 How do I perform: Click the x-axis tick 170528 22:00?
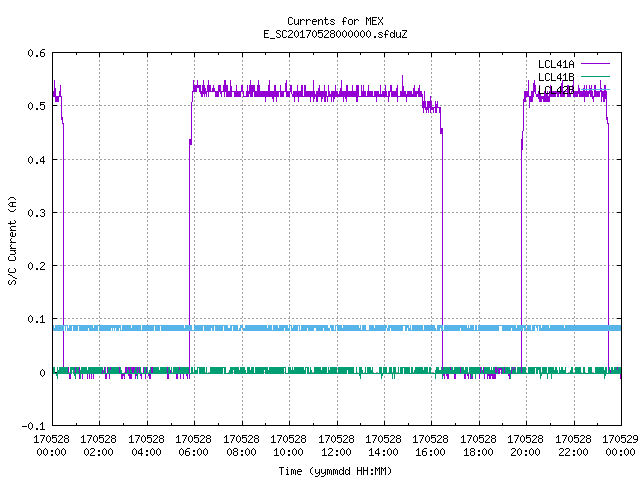pyautogui.click(x=573, y=446)
